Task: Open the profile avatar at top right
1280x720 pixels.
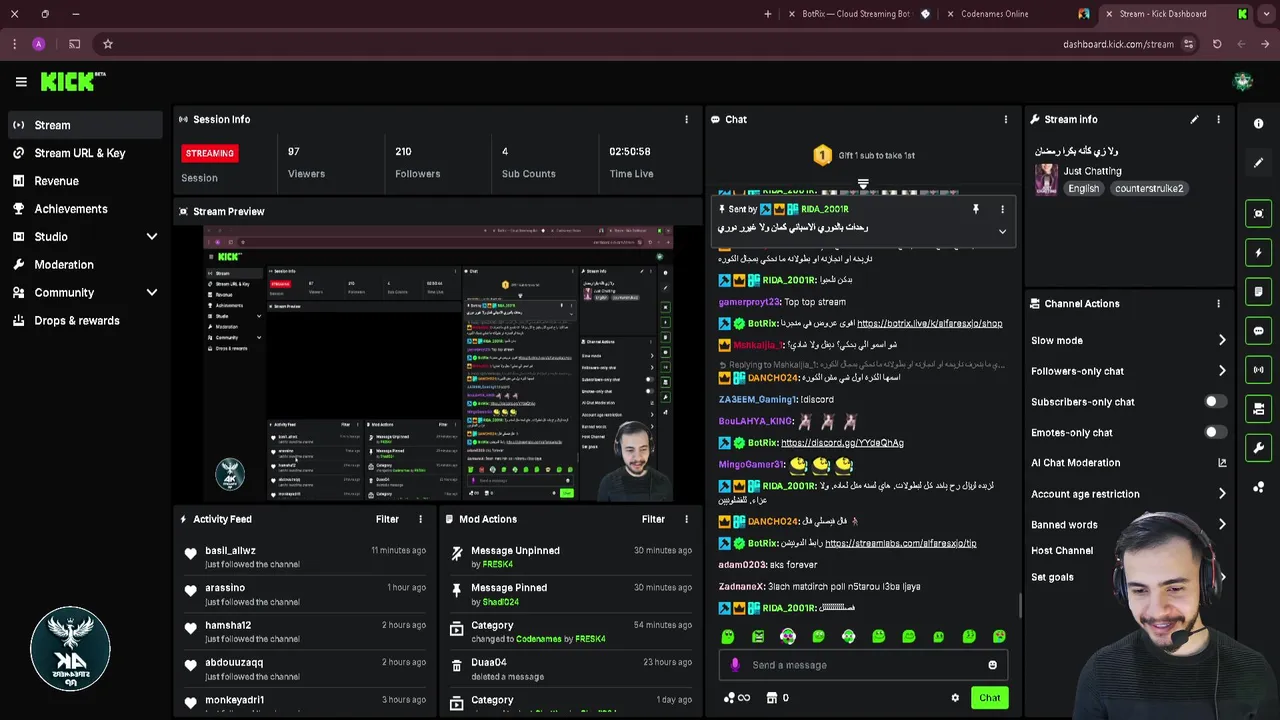Action: [x=1243, y=82]
